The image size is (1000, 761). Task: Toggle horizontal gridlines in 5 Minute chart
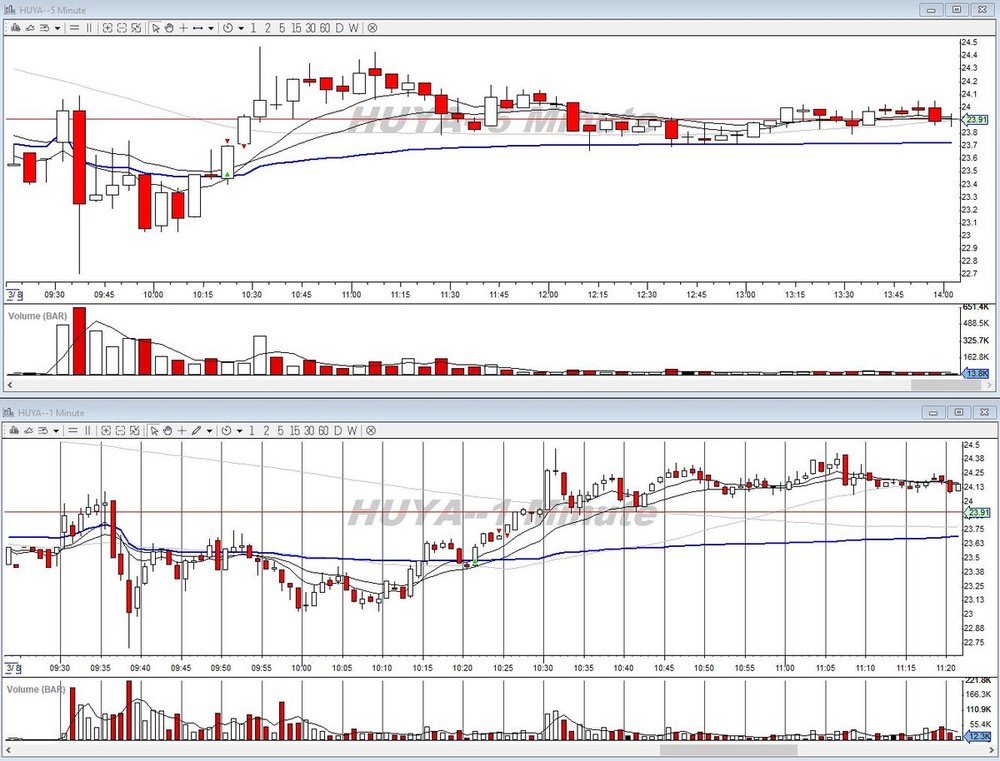pyautogui.click(x=74, y=28)
